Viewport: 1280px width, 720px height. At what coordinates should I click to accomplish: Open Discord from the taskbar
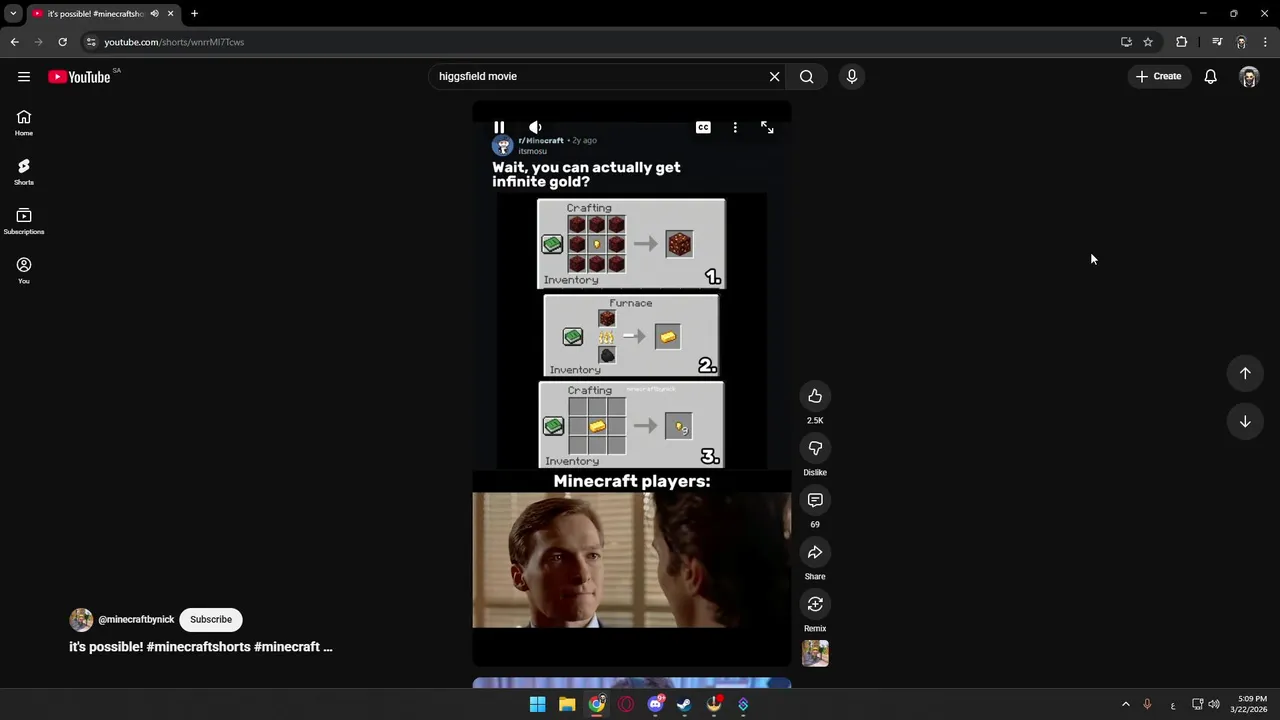click(655, 705)
